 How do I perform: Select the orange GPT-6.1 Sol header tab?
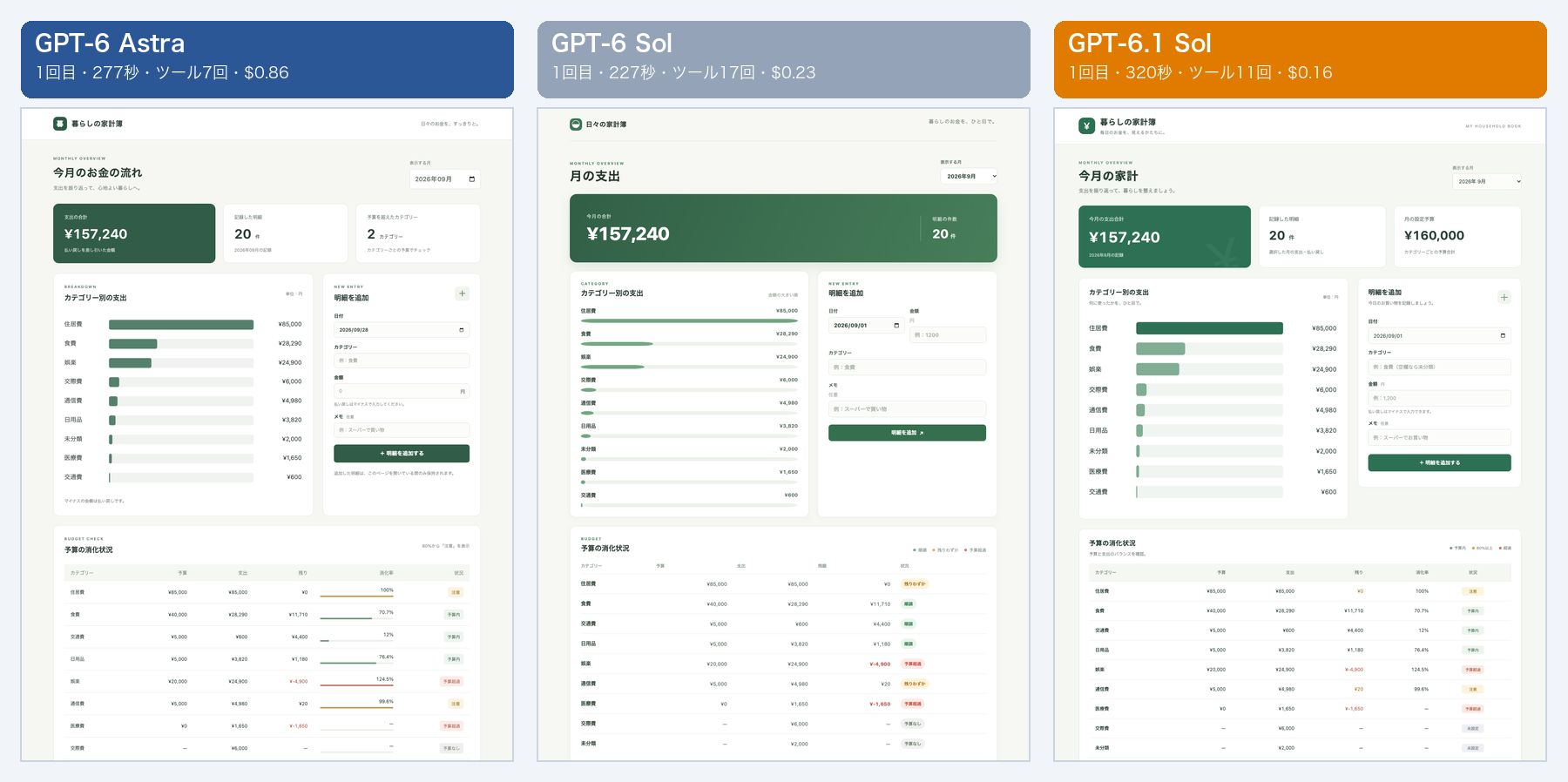pos(1301,59)
